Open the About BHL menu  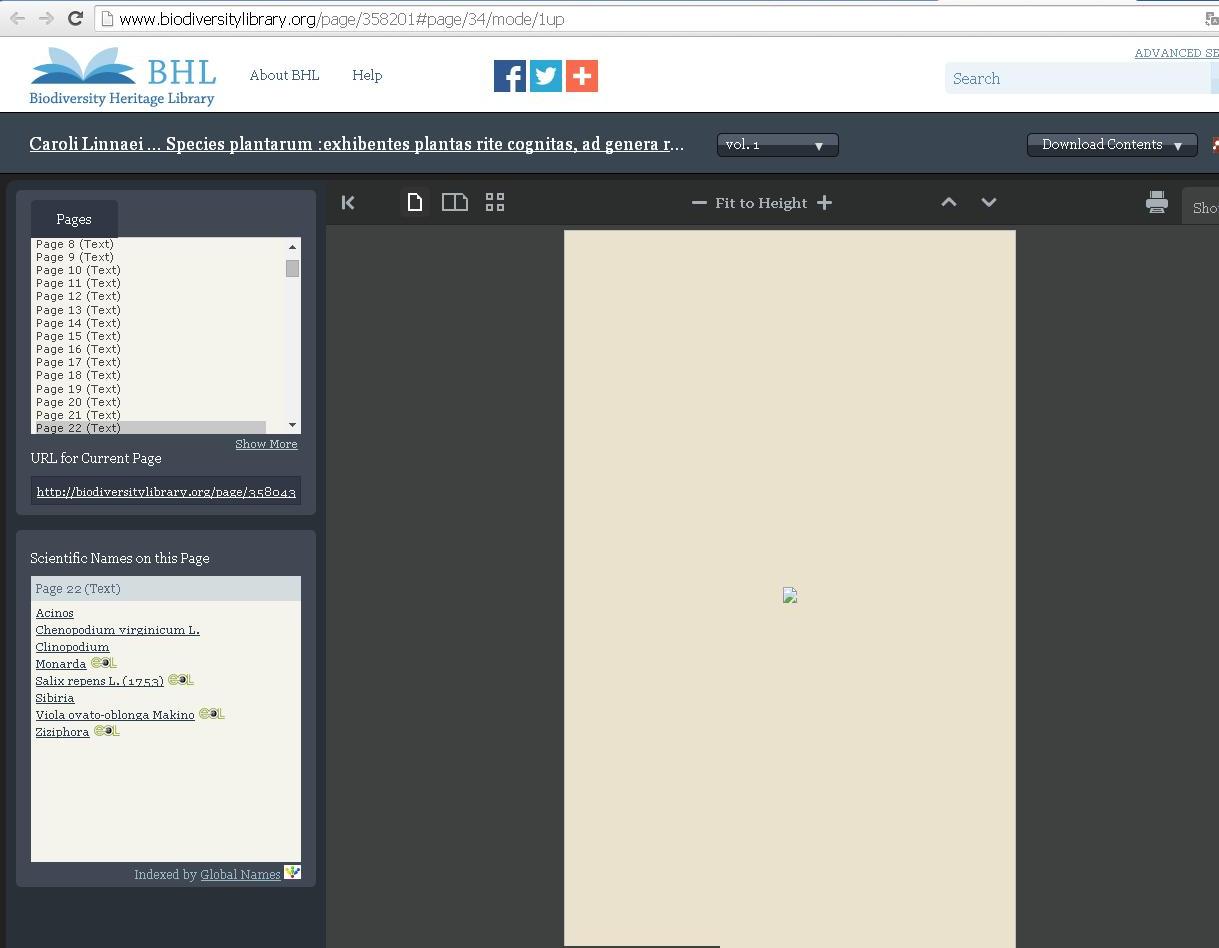284,76
